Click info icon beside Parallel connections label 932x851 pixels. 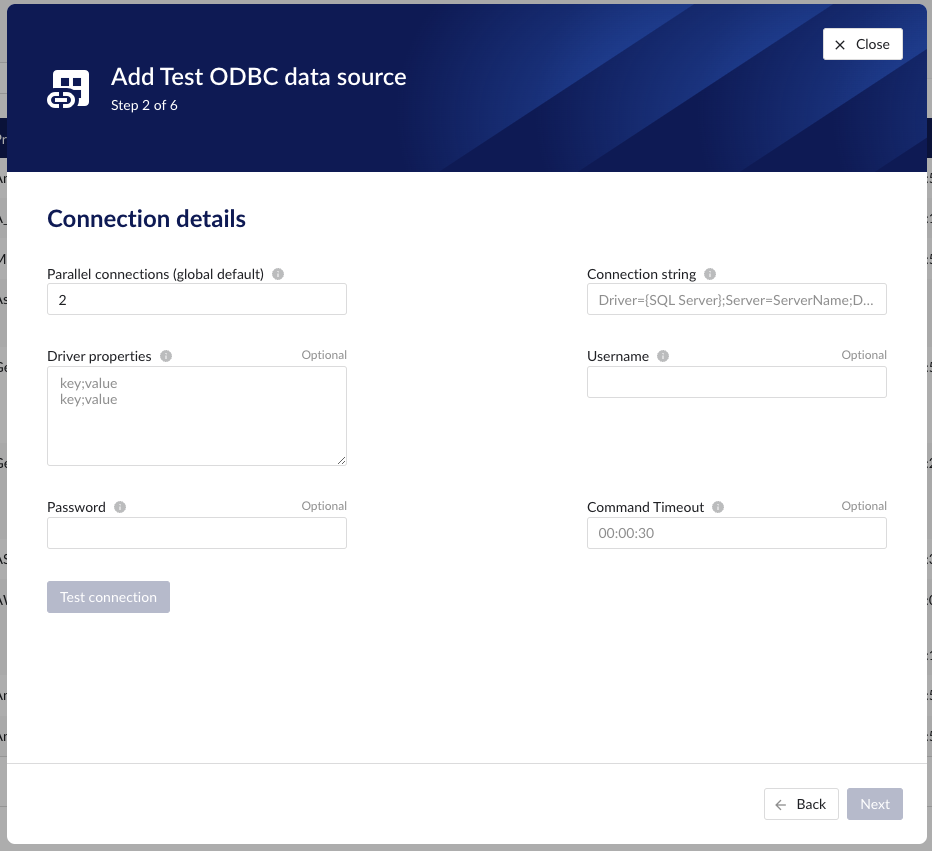pyautogui.click(x=278, y=274)
